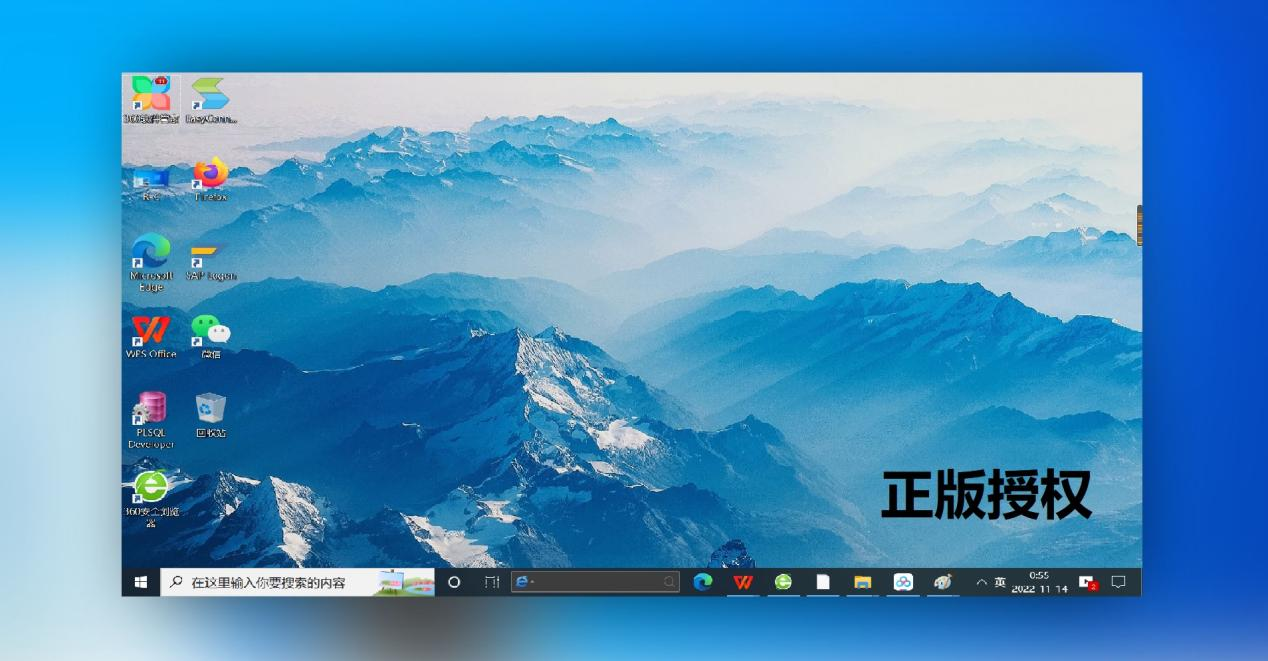This screenshot has height=661, width=1268.
Task: Open Task View on the taskbar
Action: pyautogui.click(x=492, y=582)
